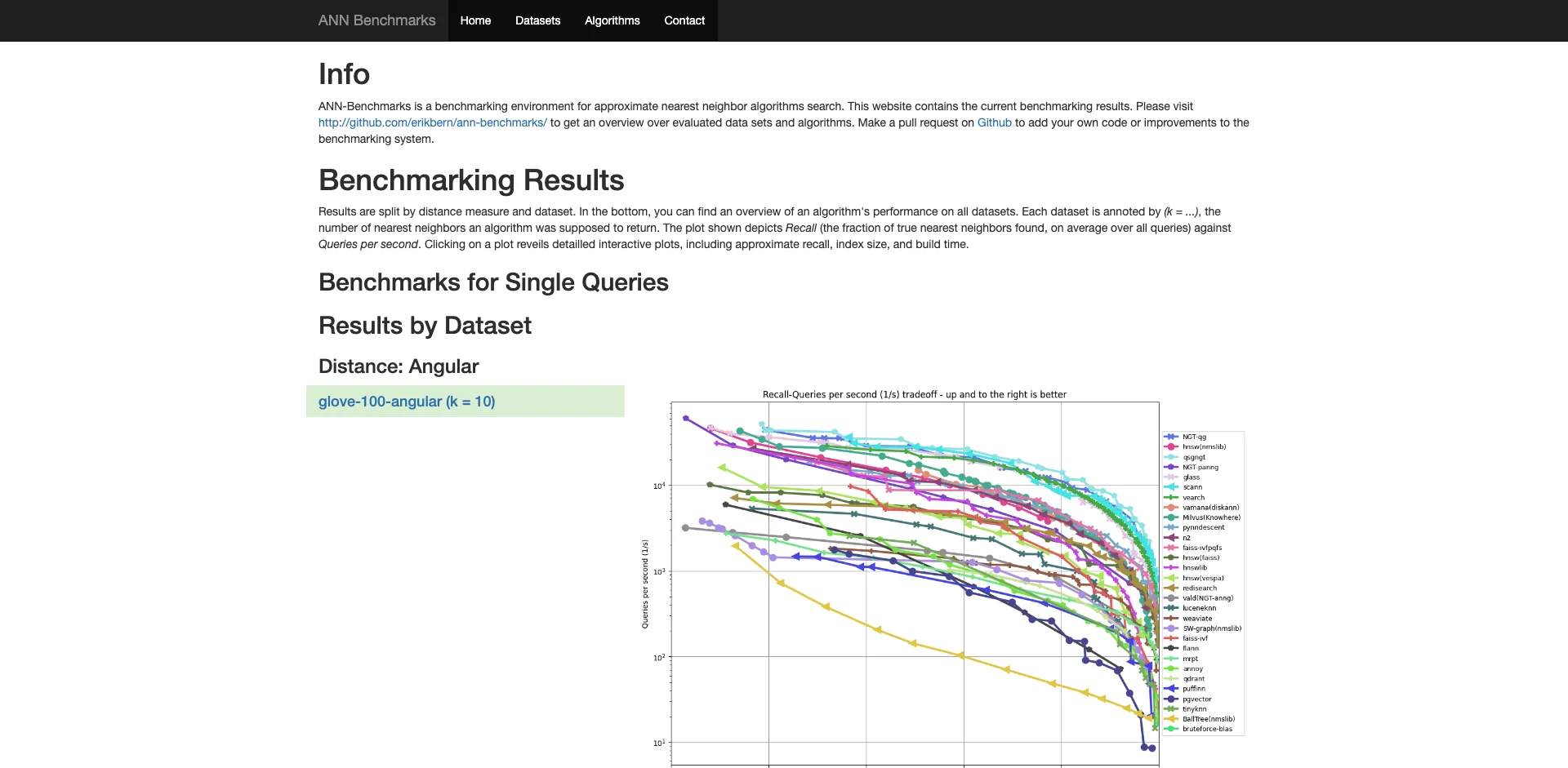Click the 'mrpt' legend entry
1568x768 pixels.
click(1191, 659)
